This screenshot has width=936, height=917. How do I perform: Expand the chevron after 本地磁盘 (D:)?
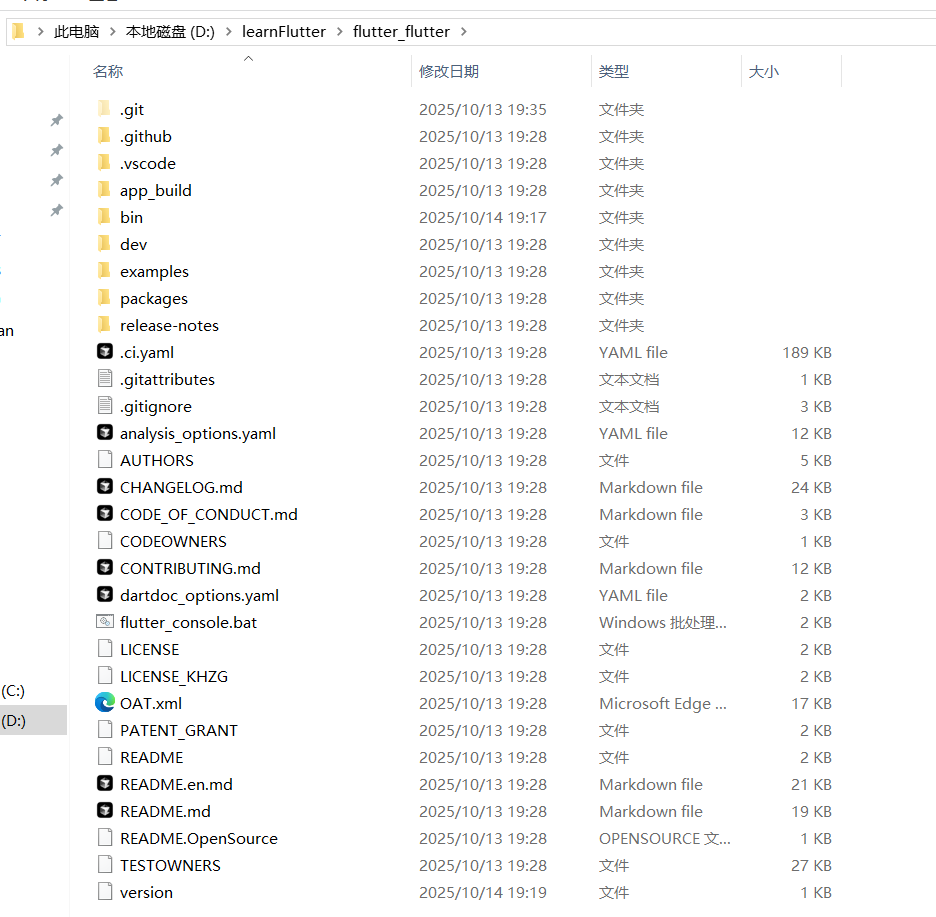click(229, 32)
